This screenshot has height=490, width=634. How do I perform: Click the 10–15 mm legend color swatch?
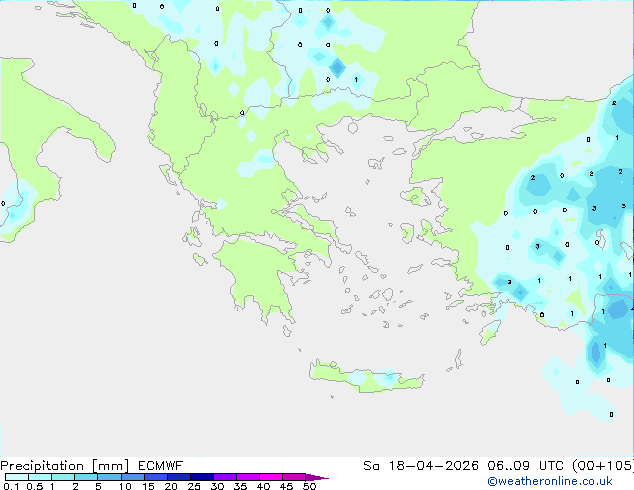[132, 477]
